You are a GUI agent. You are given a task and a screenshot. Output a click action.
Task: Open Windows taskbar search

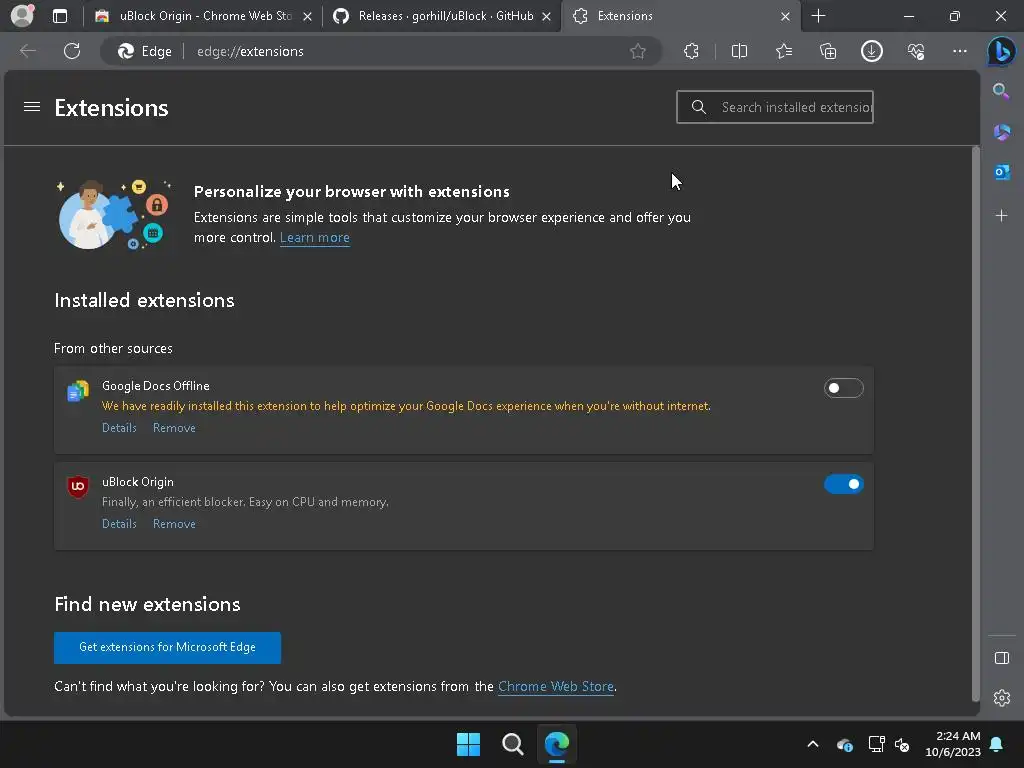coord(513,744)
